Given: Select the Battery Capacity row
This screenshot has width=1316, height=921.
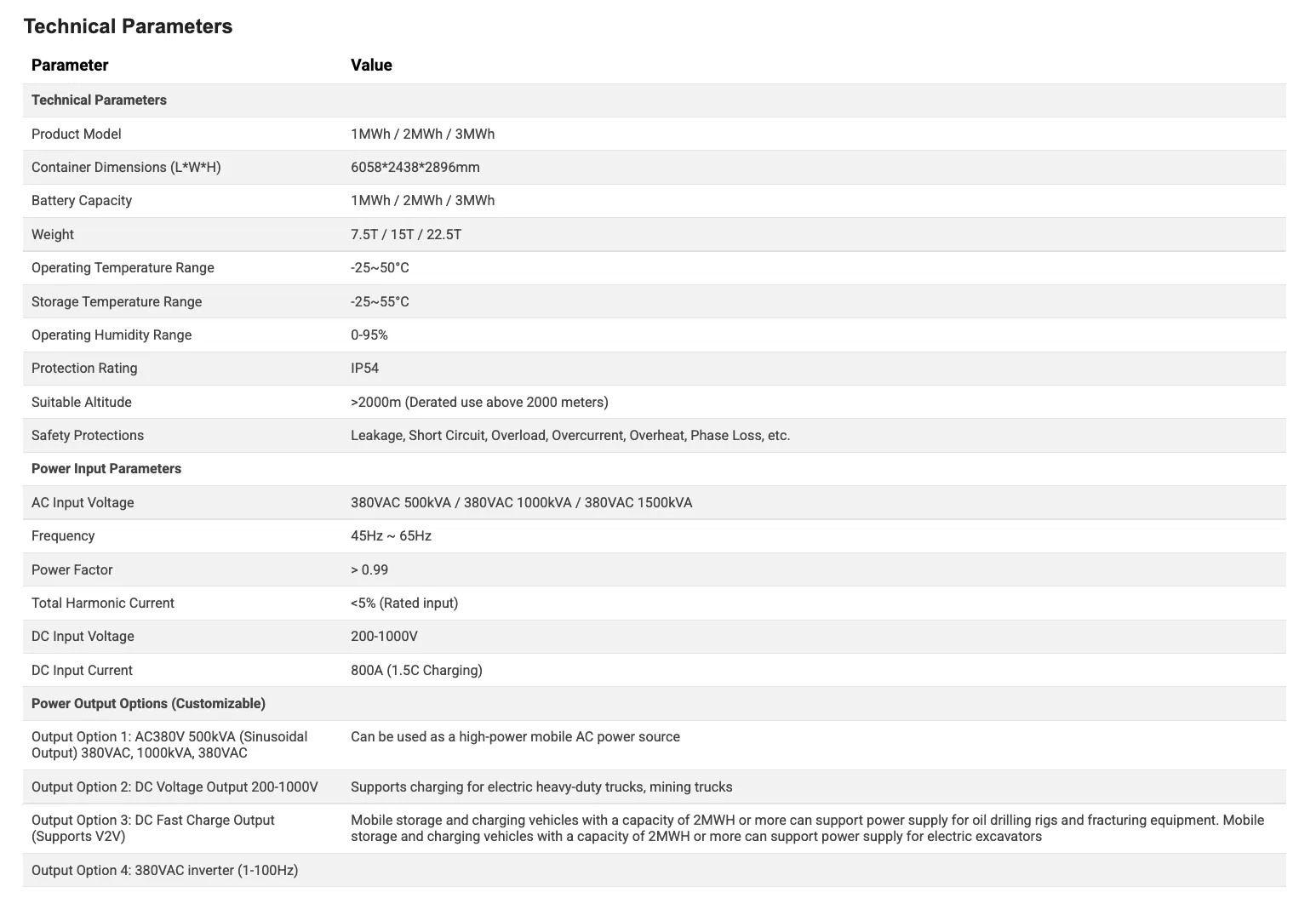Looking at the screenshot, I should (654, 201).
